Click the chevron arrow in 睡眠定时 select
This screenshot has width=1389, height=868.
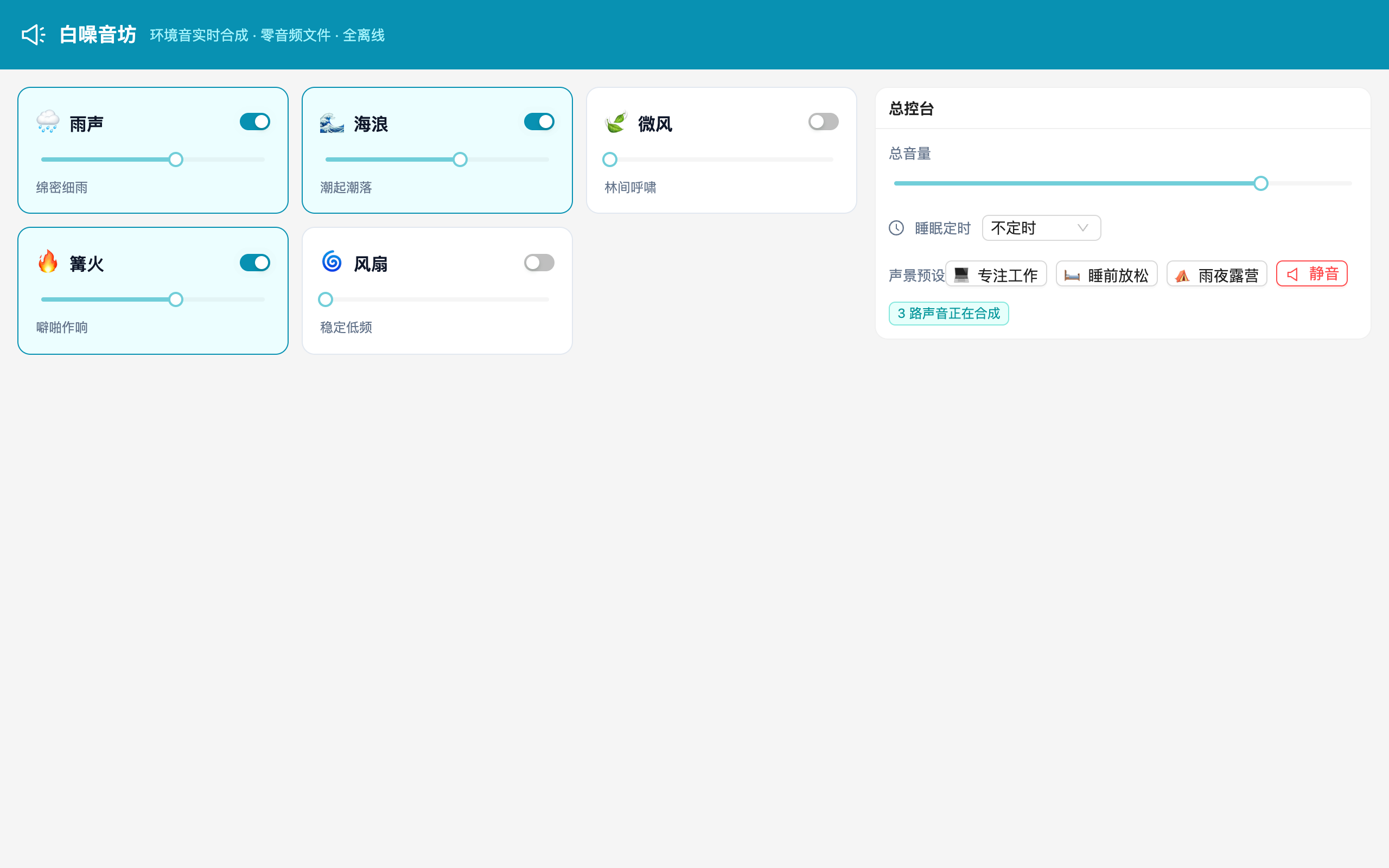1082,228
